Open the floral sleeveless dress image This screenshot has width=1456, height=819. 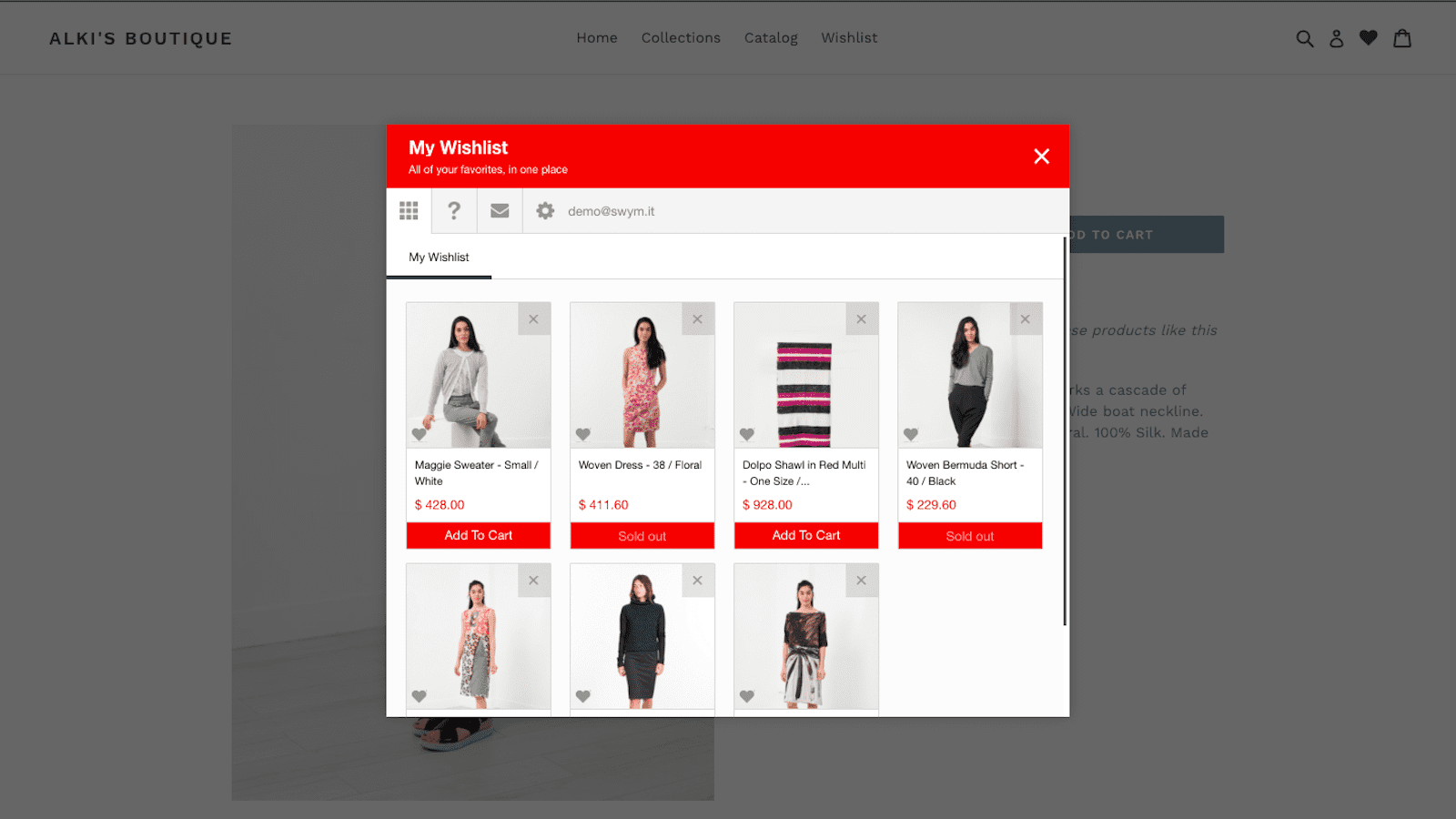(x=479, y=637)
